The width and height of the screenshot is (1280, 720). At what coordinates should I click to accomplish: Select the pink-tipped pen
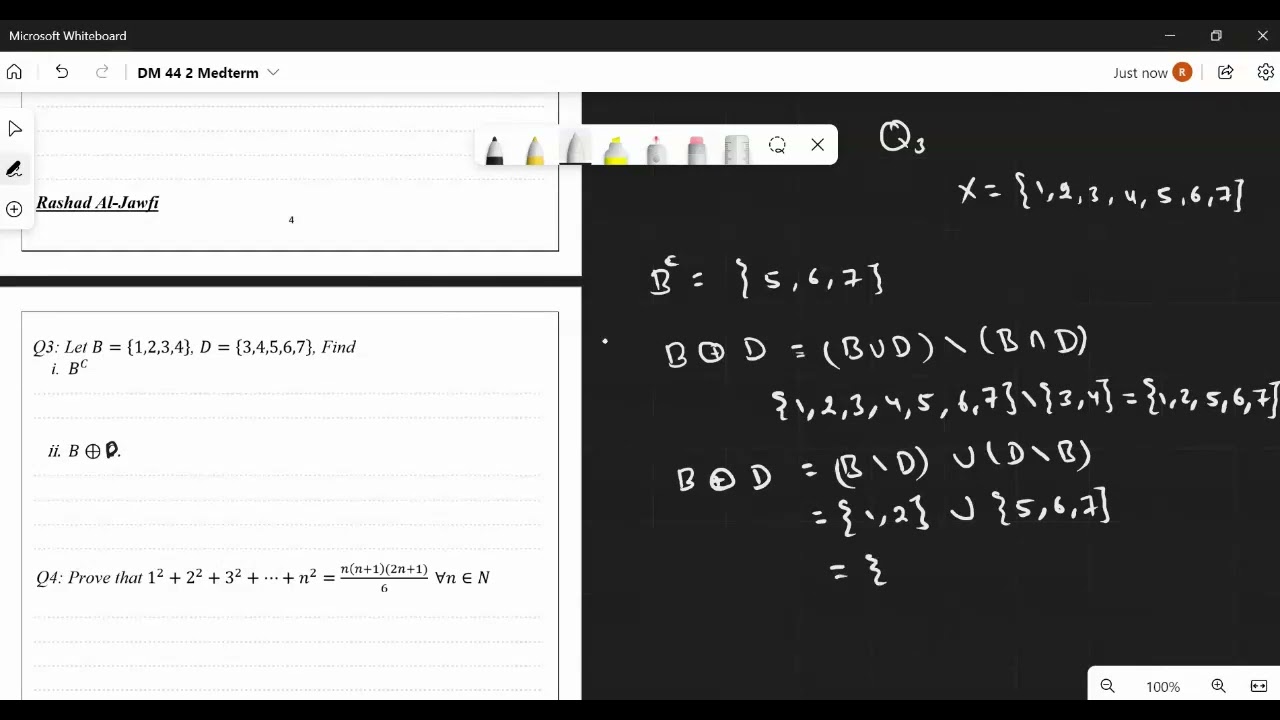click(x=656, y=149)
